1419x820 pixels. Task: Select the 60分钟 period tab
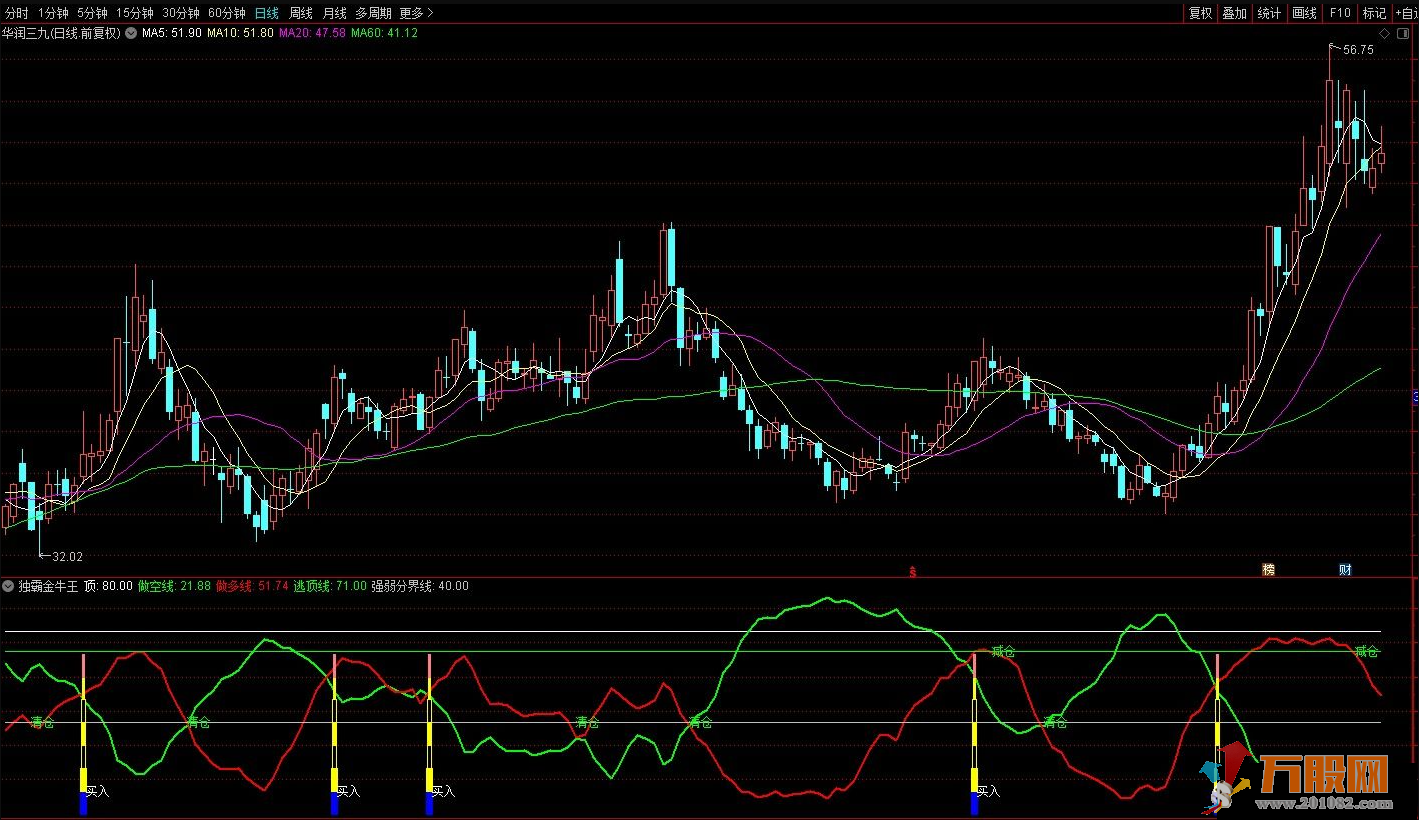coord(227,13)
